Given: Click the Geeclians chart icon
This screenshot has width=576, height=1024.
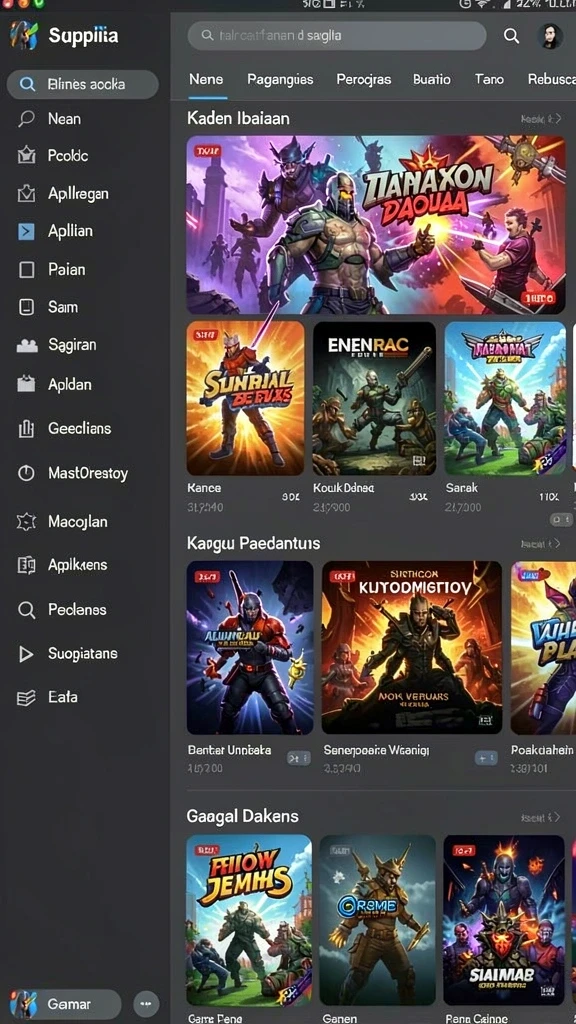Looking at the screenshot, I should (26, 429).
